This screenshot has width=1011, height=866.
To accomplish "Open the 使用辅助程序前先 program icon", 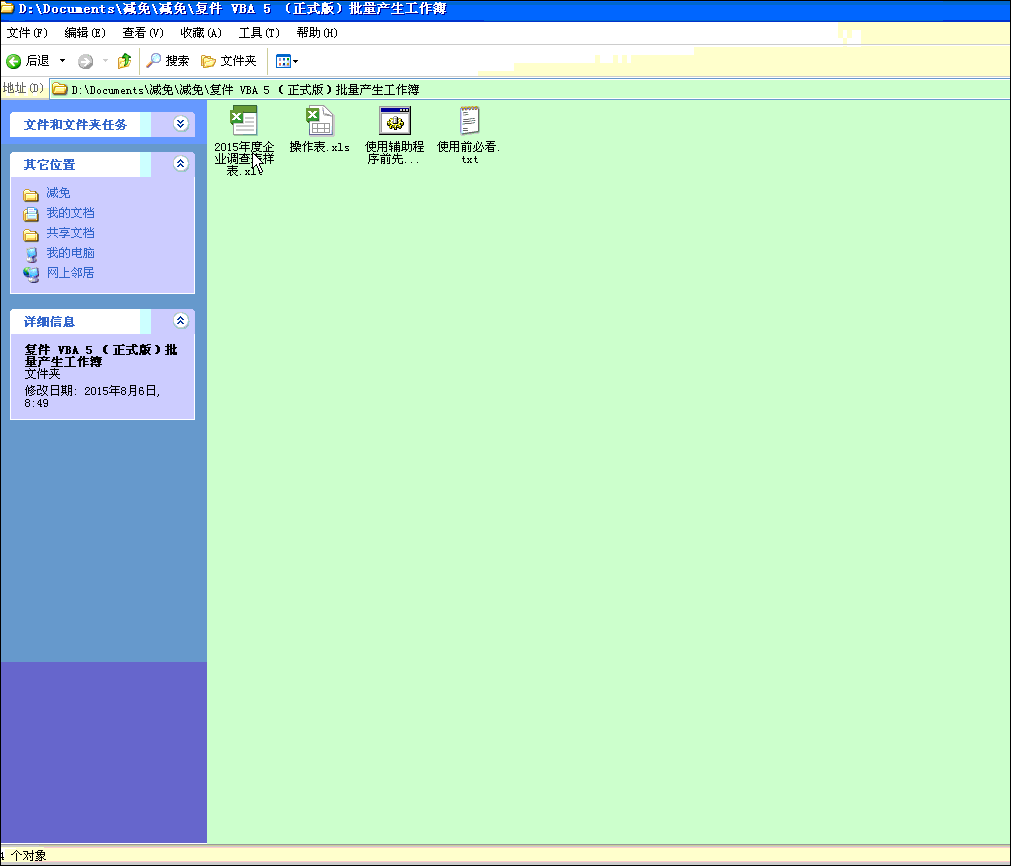I will click(x=394, y=122).
